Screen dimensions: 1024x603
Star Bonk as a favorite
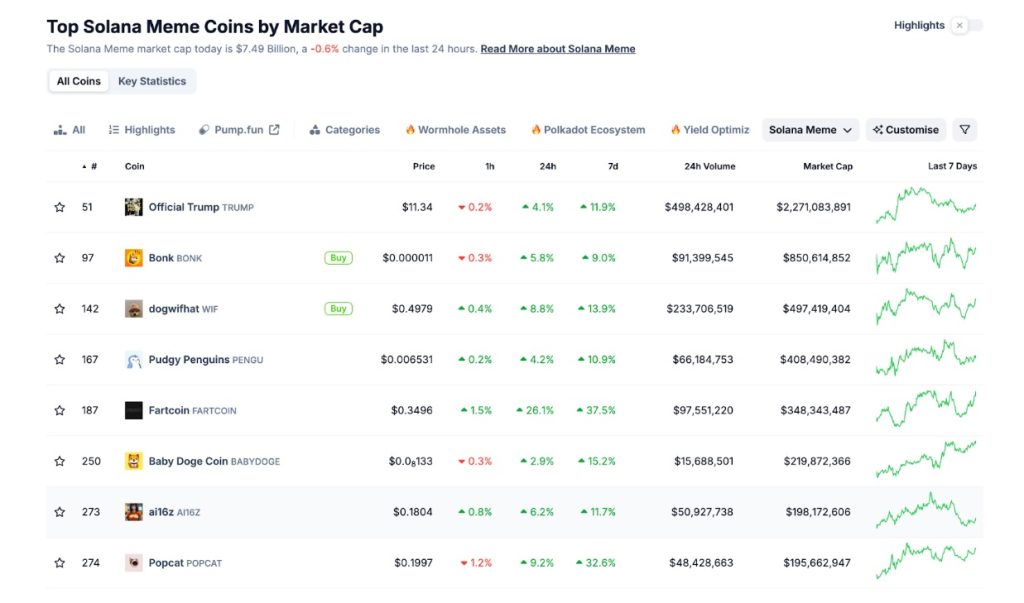[x=59, y=258]
